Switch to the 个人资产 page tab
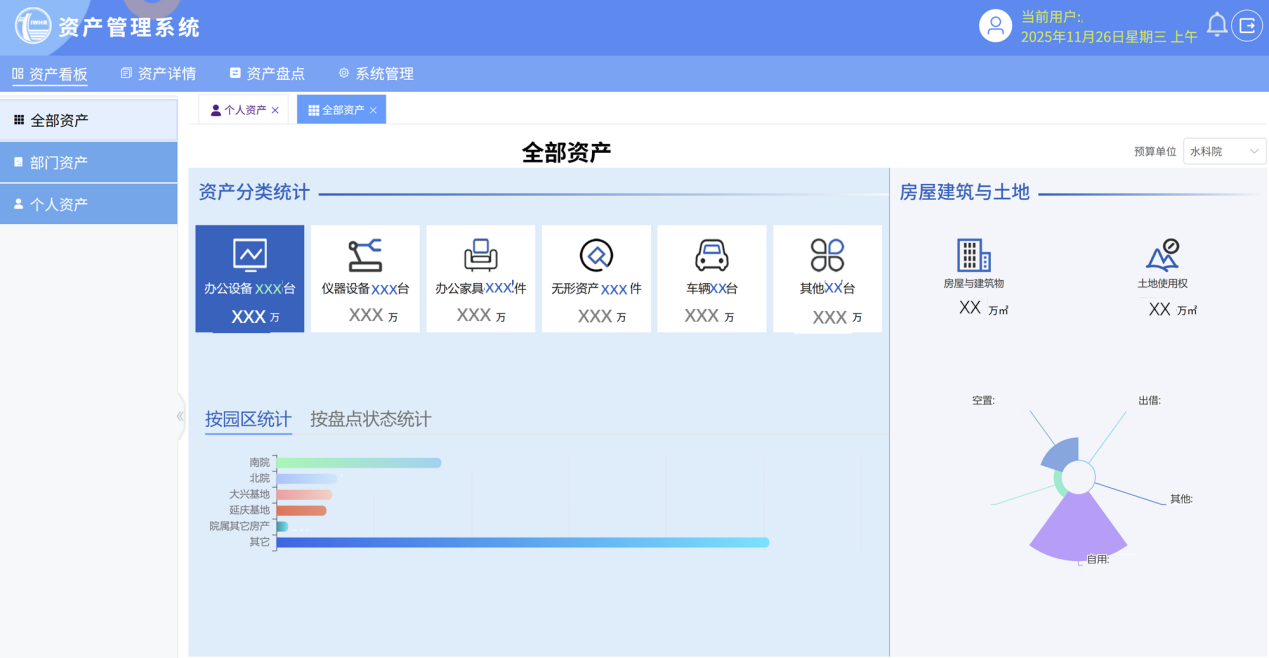Image resolution: width=1269 pixels, height=658 pixels. [239, 110]
